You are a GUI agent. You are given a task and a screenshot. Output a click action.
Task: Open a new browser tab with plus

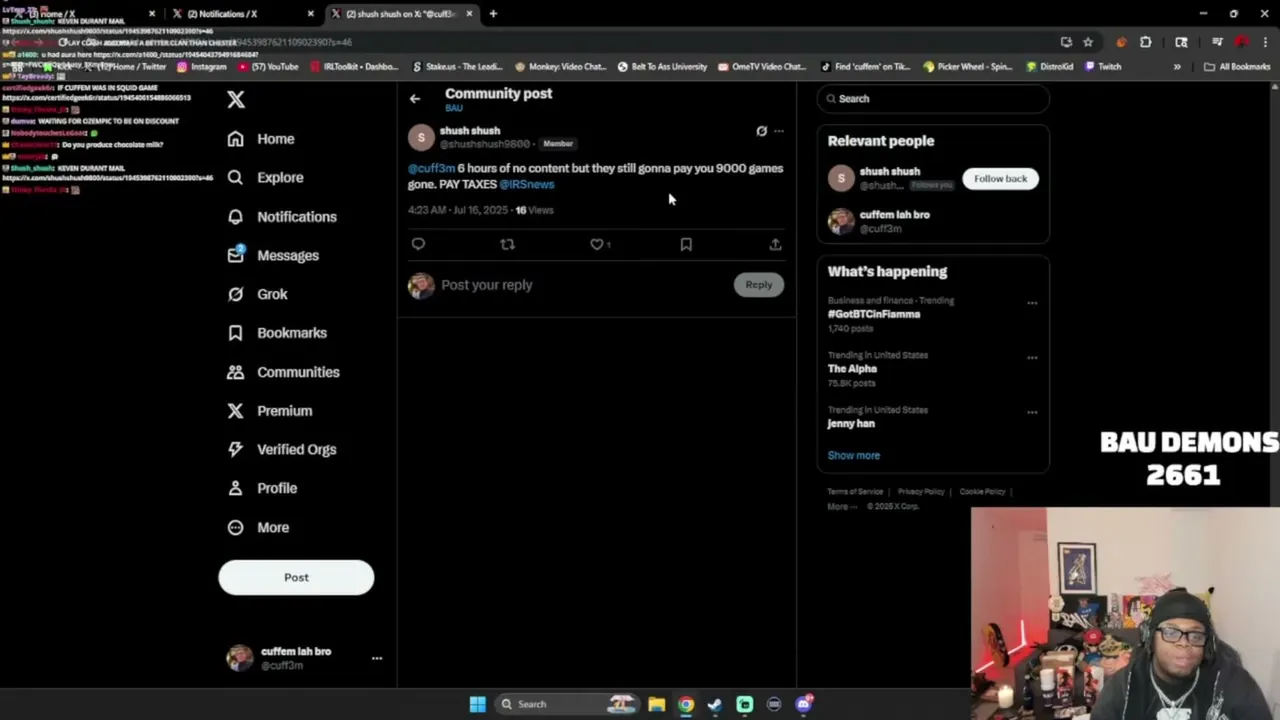pos(493,14)
